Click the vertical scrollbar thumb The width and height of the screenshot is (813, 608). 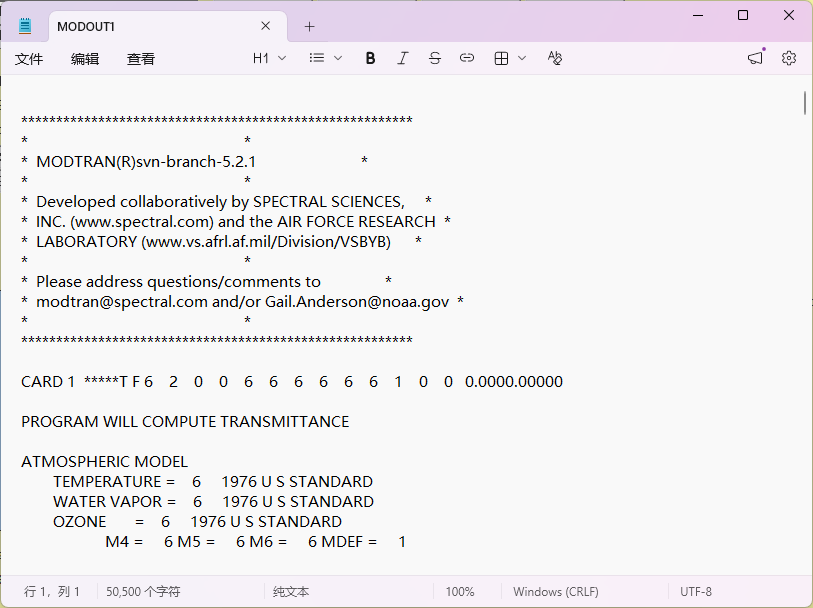coord(805,103)
